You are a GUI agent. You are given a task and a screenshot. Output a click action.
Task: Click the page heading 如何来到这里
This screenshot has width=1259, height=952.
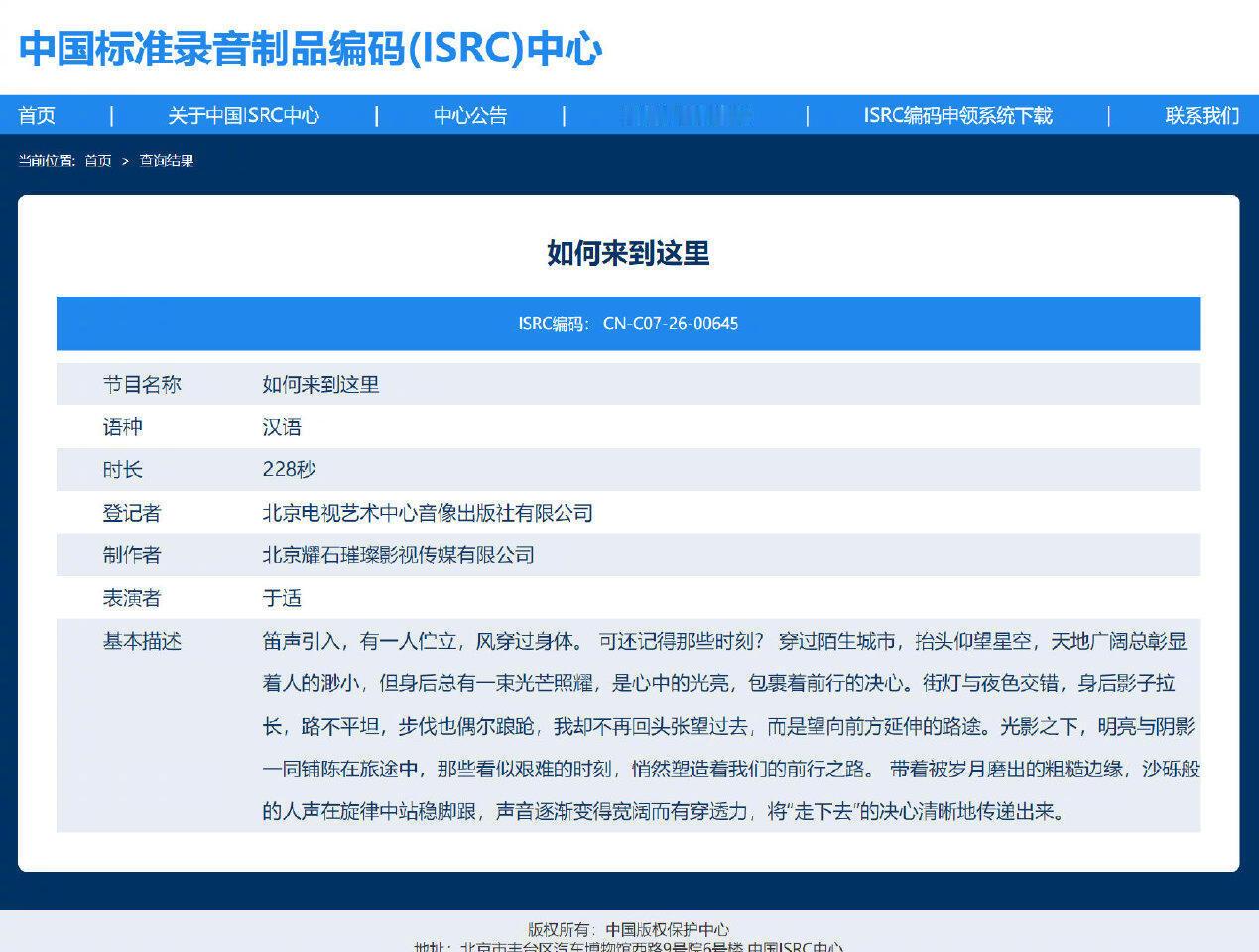(628, 253)
